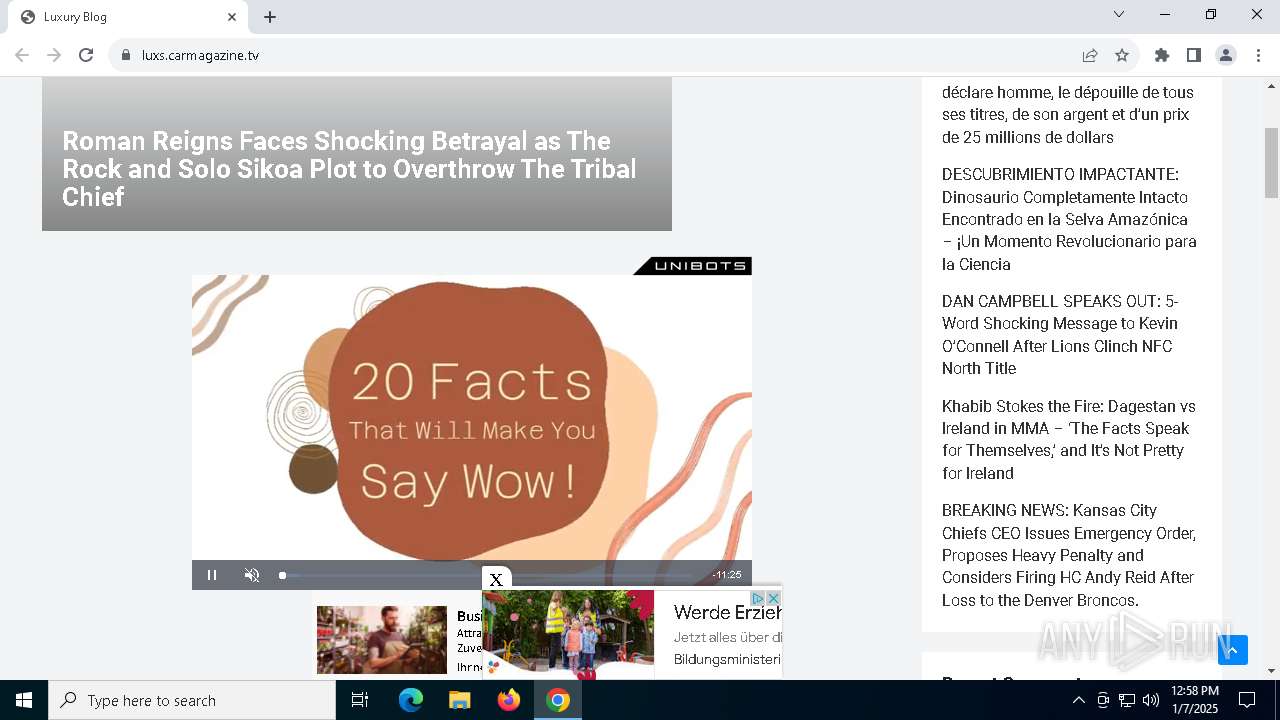Open the '25 millions de dollars' article

point(1067,115)
